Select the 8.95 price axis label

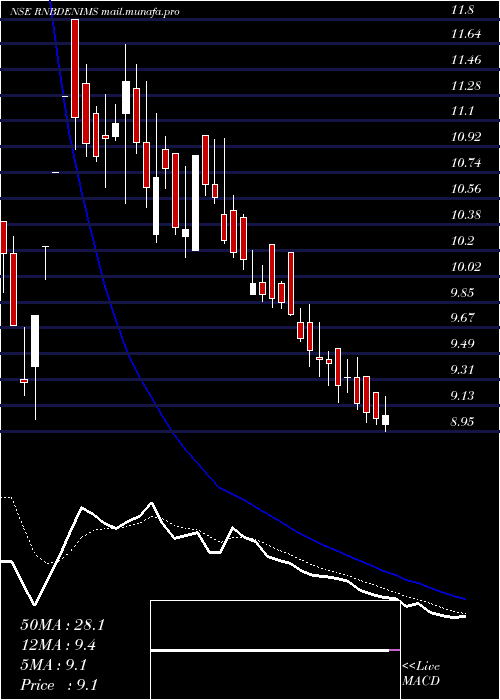[464, 421]
